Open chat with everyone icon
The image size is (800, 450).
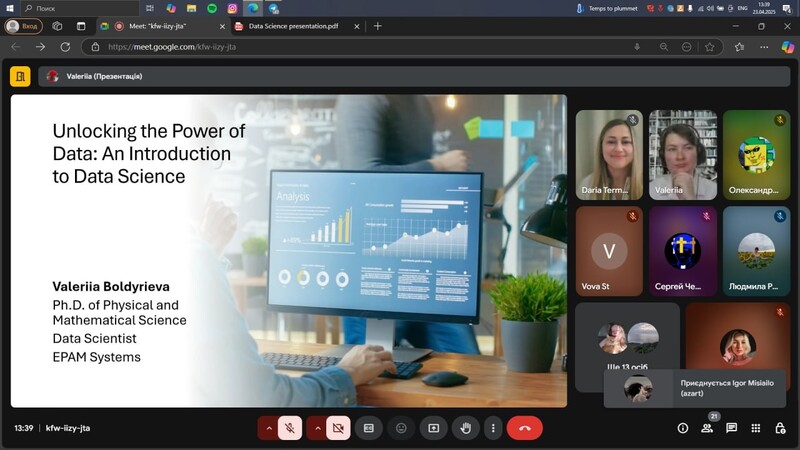[x=732, y=428]
